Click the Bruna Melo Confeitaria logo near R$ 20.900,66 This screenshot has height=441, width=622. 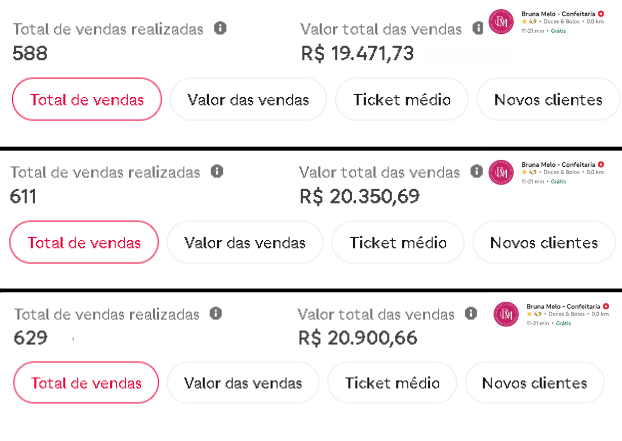(x=506, y=314)
